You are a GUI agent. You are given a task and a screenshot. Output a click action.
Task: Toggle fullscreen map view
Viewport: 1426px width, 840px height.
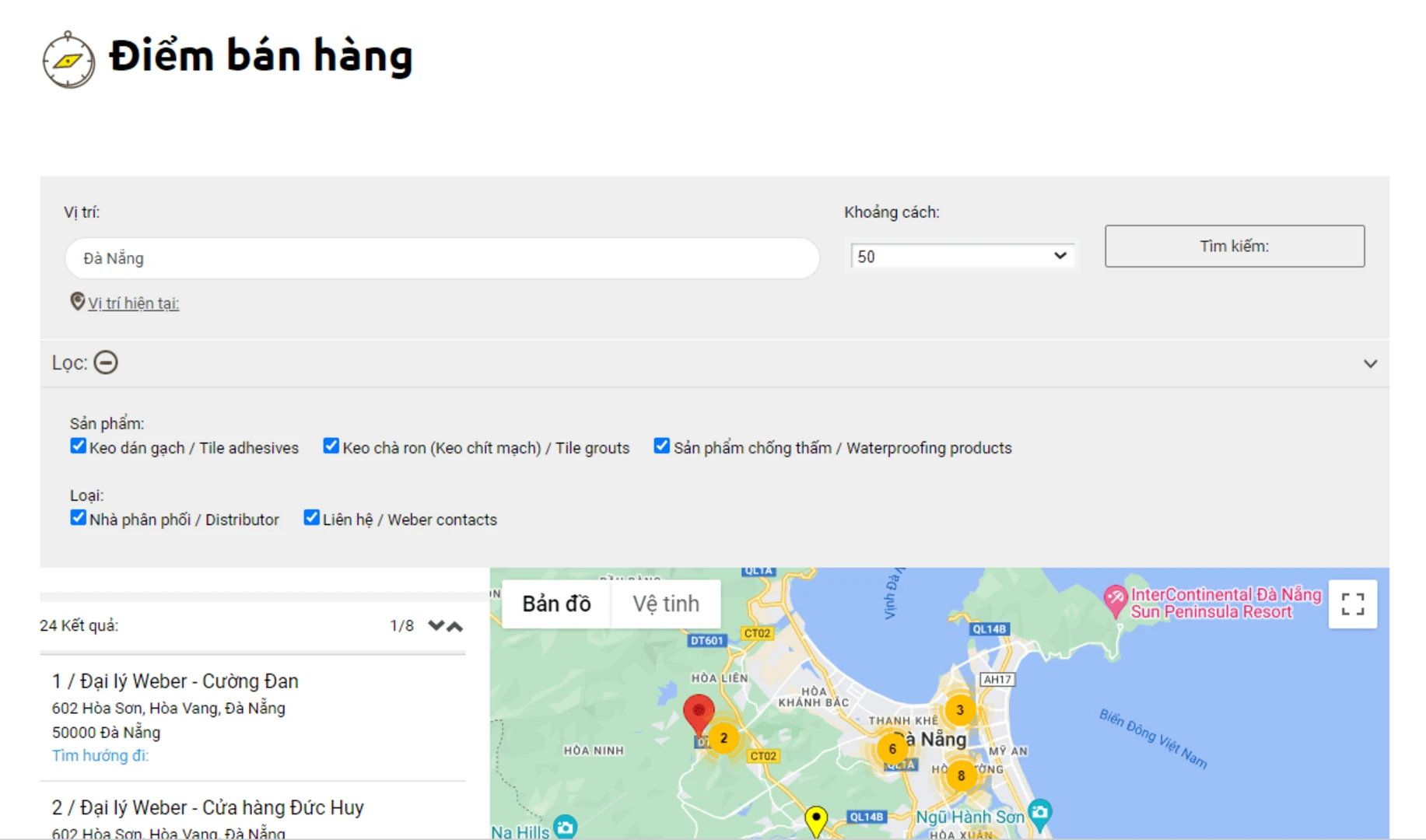point(1352,604)
